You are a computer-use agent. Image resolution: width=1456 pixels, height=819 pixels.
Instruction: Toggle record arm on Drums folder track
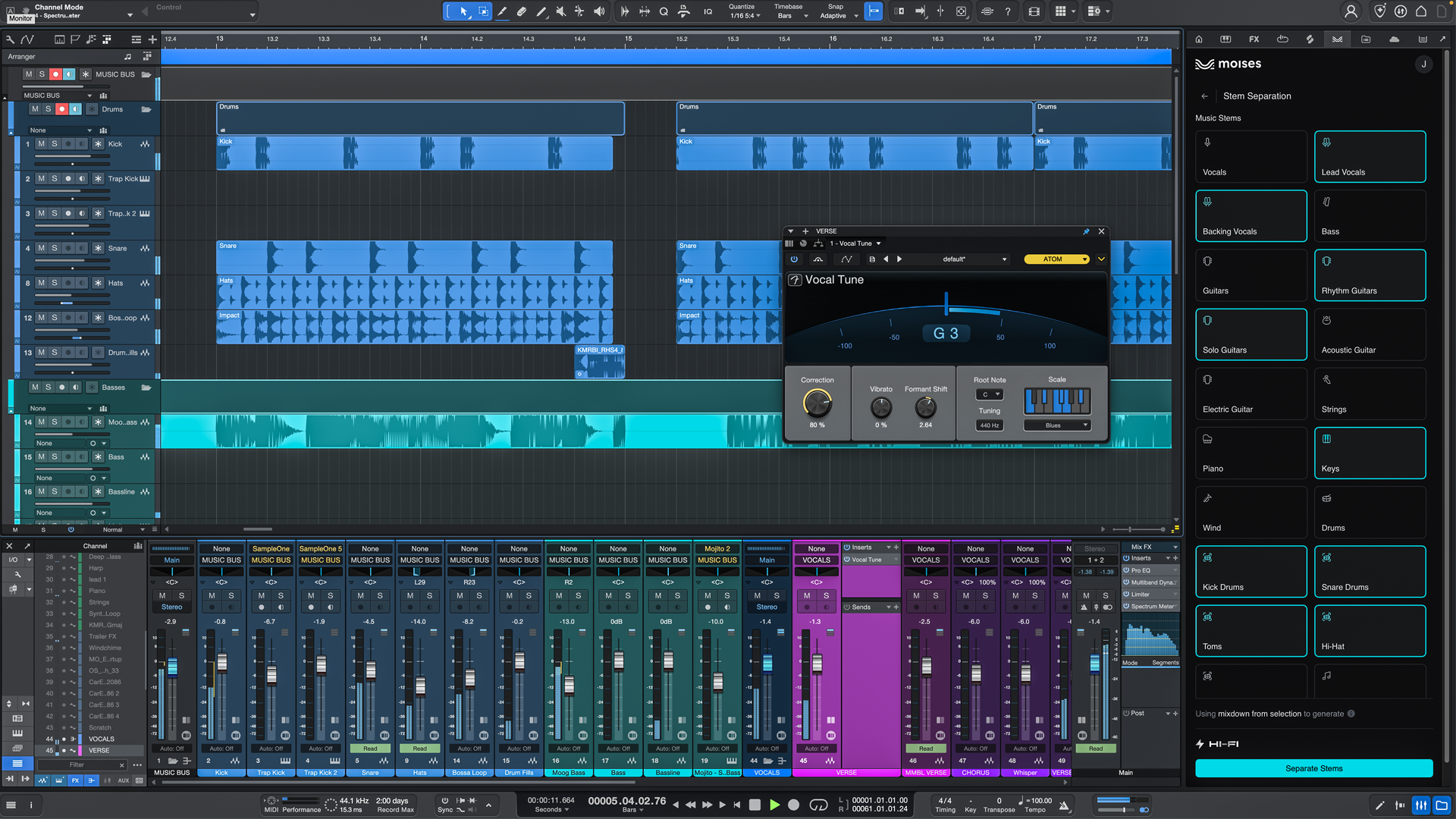(x=61, y=109)
